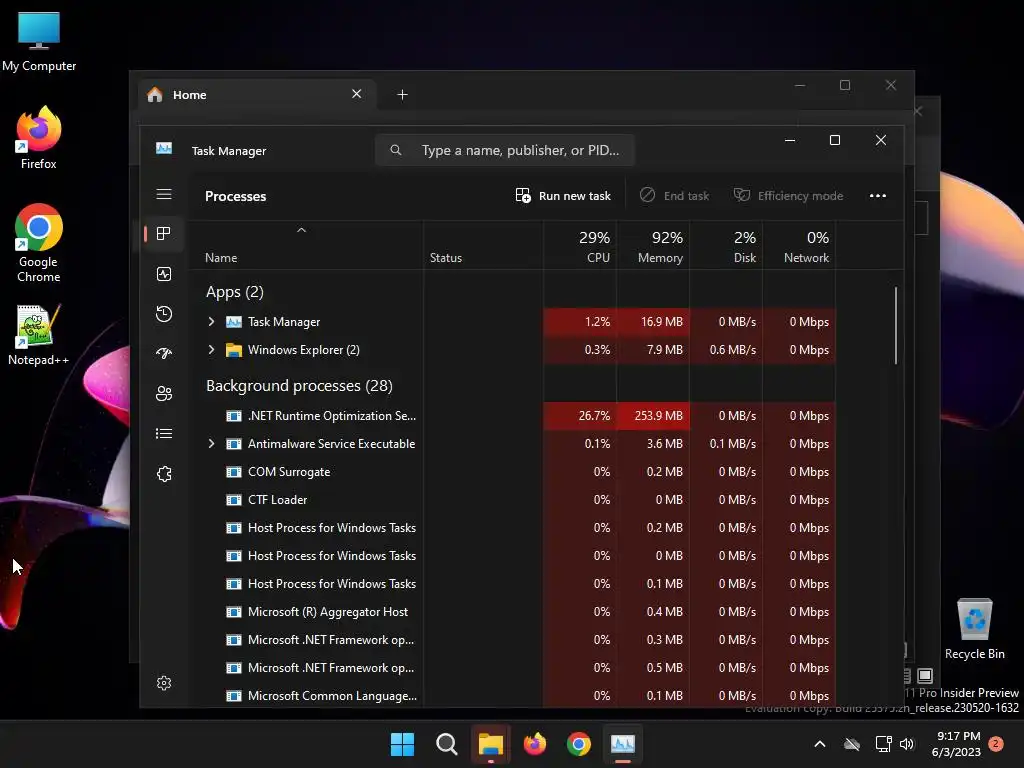The image size is (1024, 768).
Task: Click the End task button
Action: pos(675,196)
